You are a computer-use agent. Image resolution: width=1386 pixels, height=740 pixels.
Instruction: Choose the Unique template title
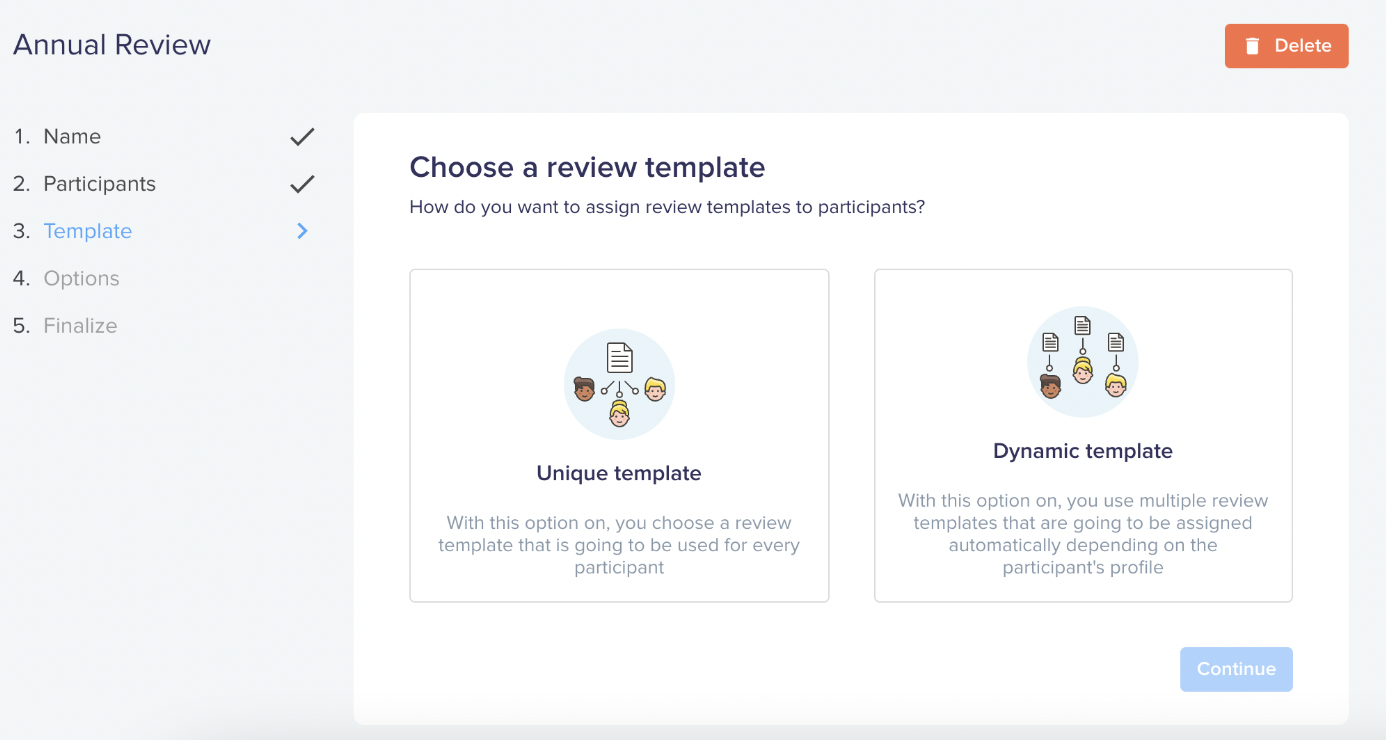[619, 473]
